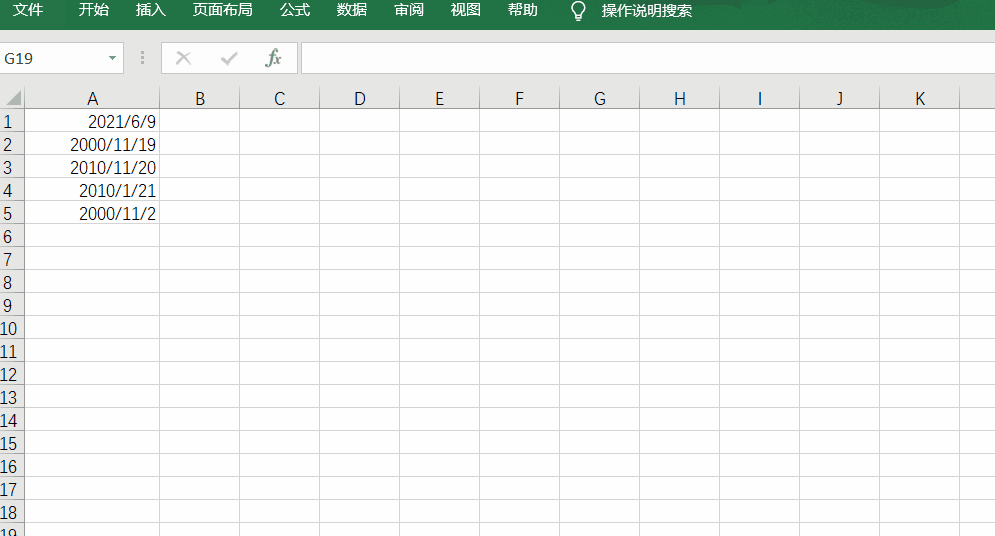Open the 文件 menu tab
995x536 pixels.
pos(28,10)
